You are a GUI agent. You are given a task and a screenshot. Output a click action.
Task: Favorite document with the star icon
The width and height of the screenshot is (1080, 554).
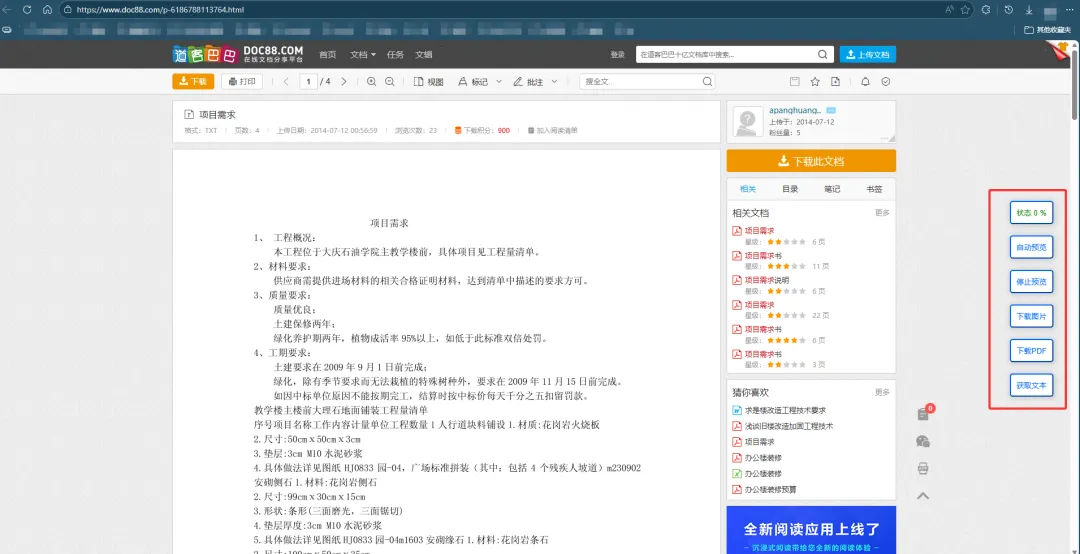point(815,81)
